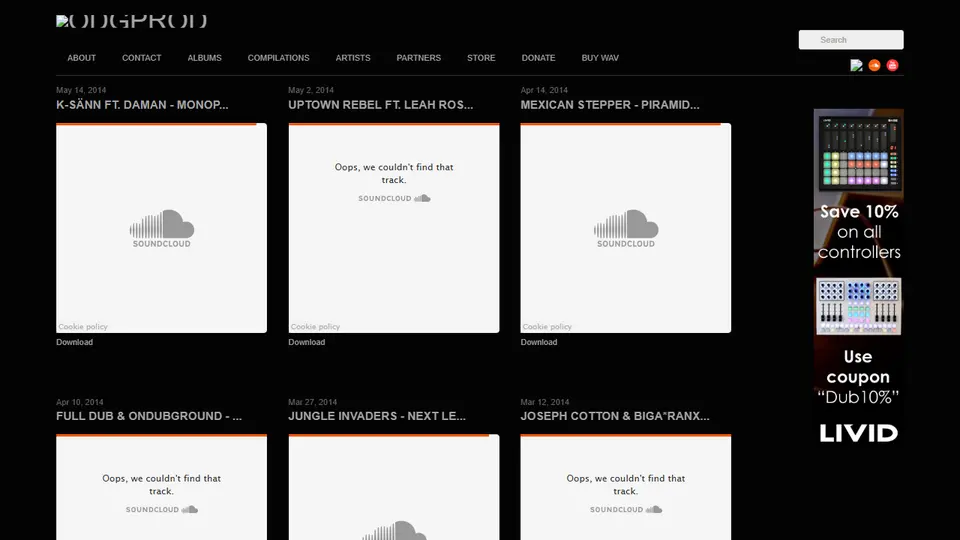
Task: Click the date 'Mar 27, 2014'
Action: click(x=313, y=402)
